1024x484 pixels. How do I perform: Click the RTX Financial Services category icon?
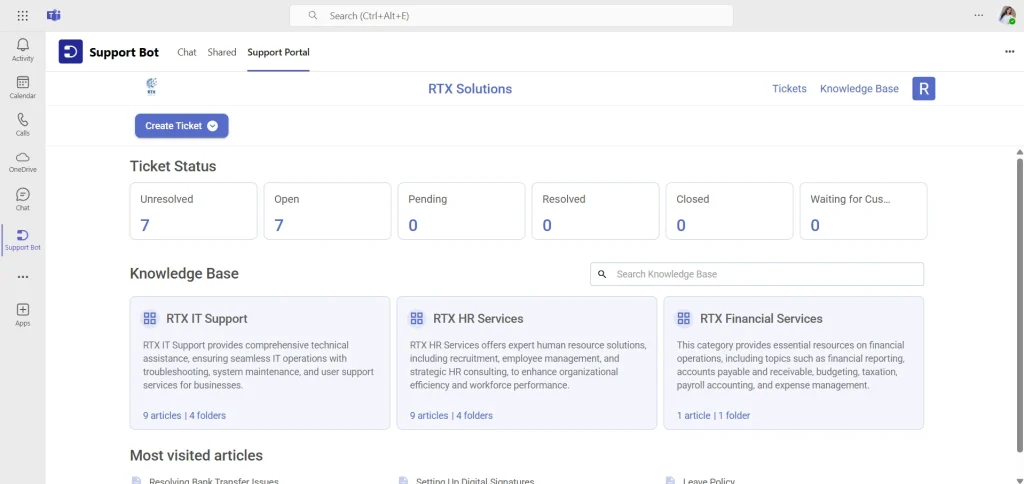(x=684, y=319)
